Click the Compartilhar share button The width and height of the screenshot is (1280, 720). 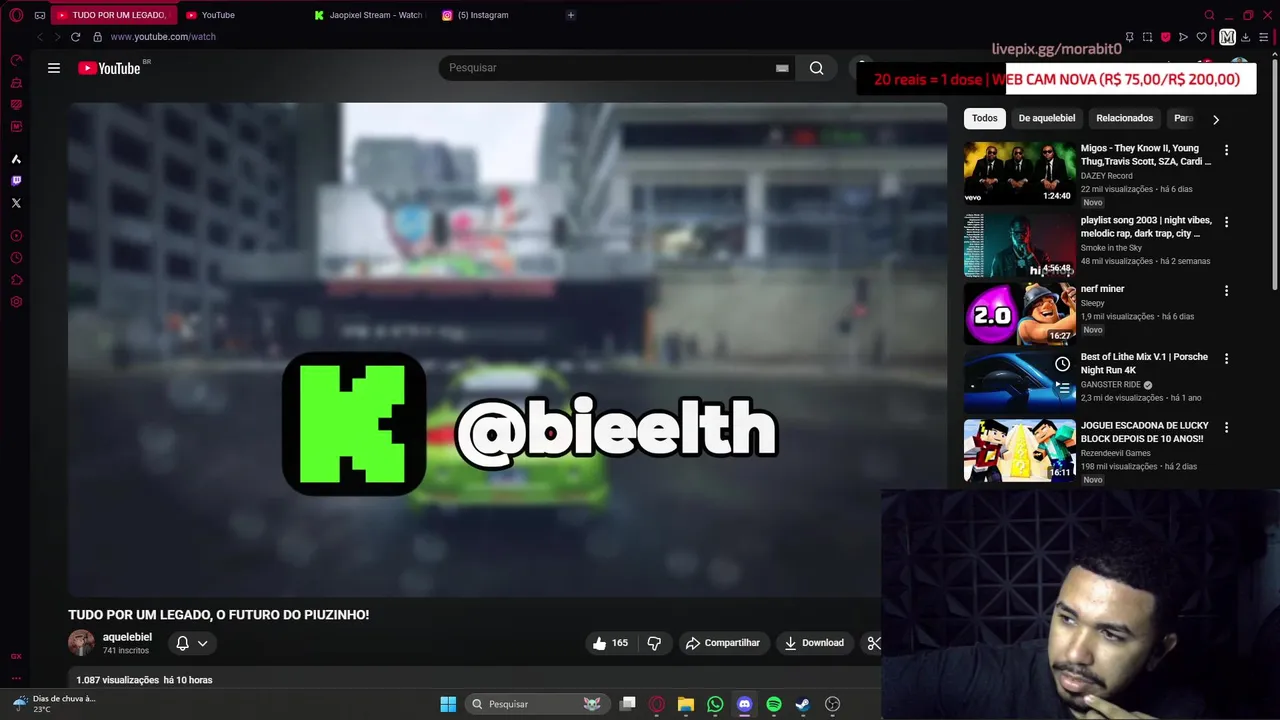click(x=723, y=643)
